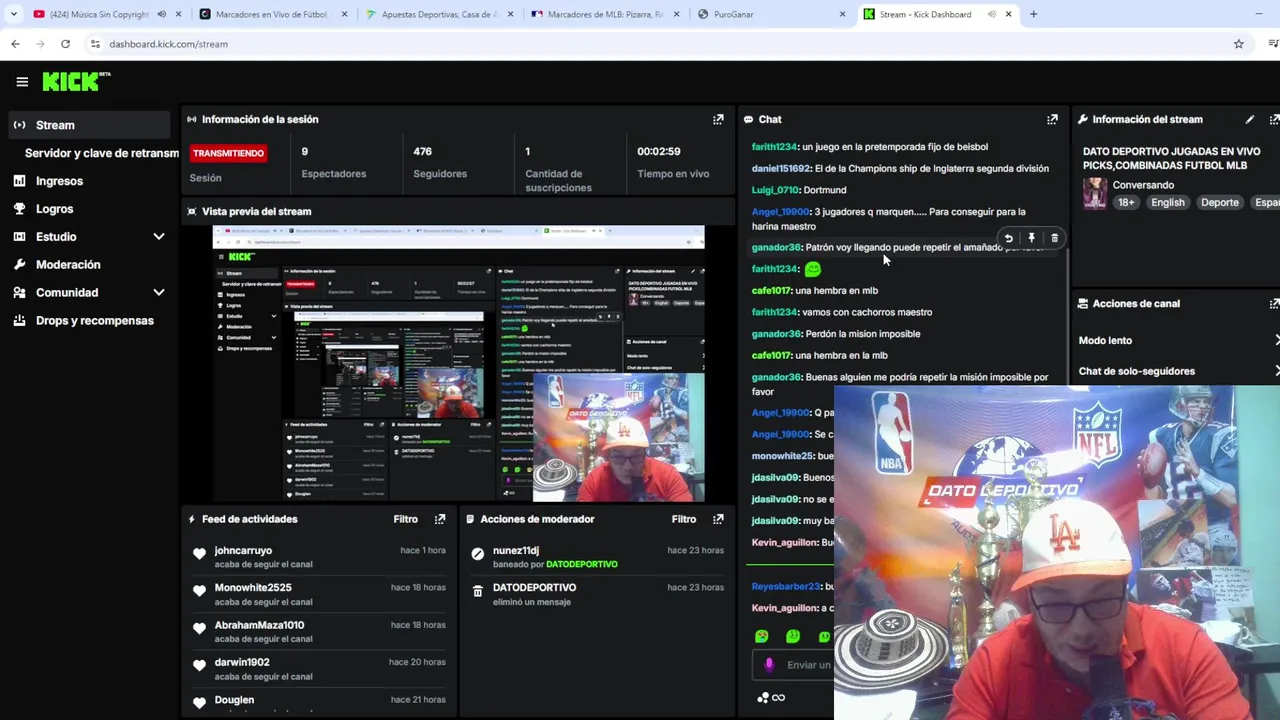
Task: Click the Drops y recompensas icon
Action: (x=19, y=321)
